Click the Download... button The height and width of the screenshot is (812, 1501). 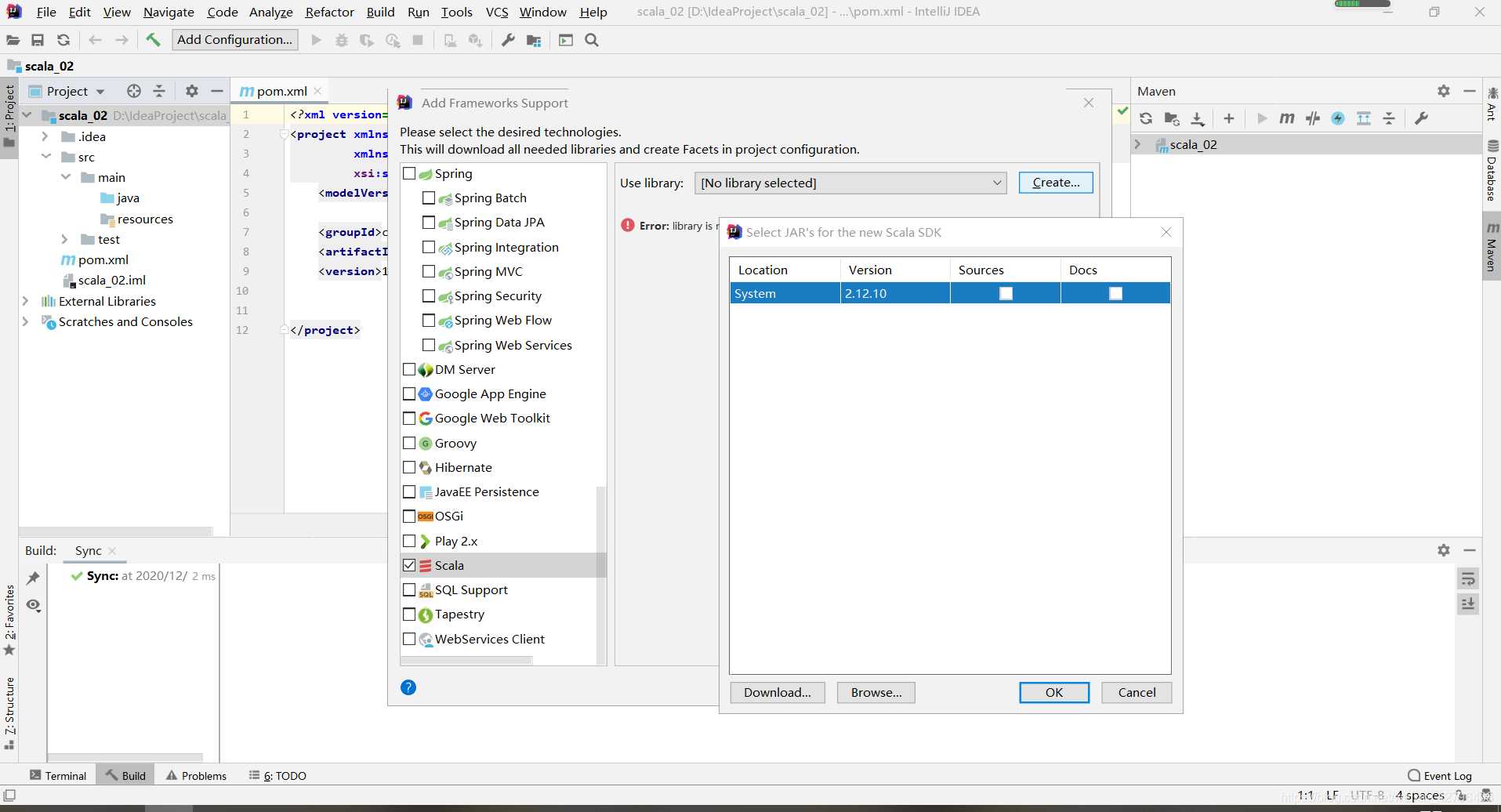pos(778,692)
